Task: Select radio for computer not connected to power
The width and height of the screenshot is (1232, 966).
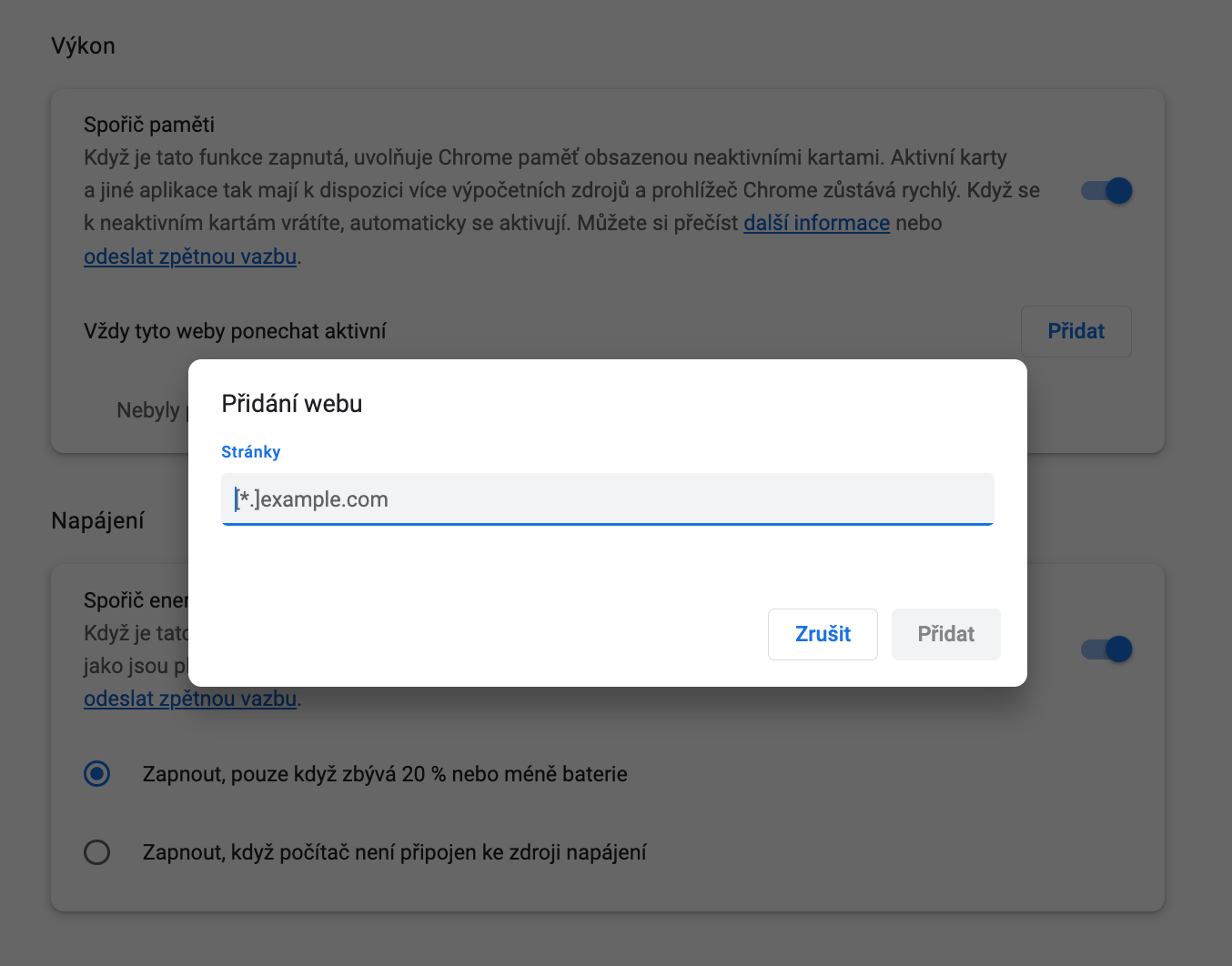Action: [97, 852]
